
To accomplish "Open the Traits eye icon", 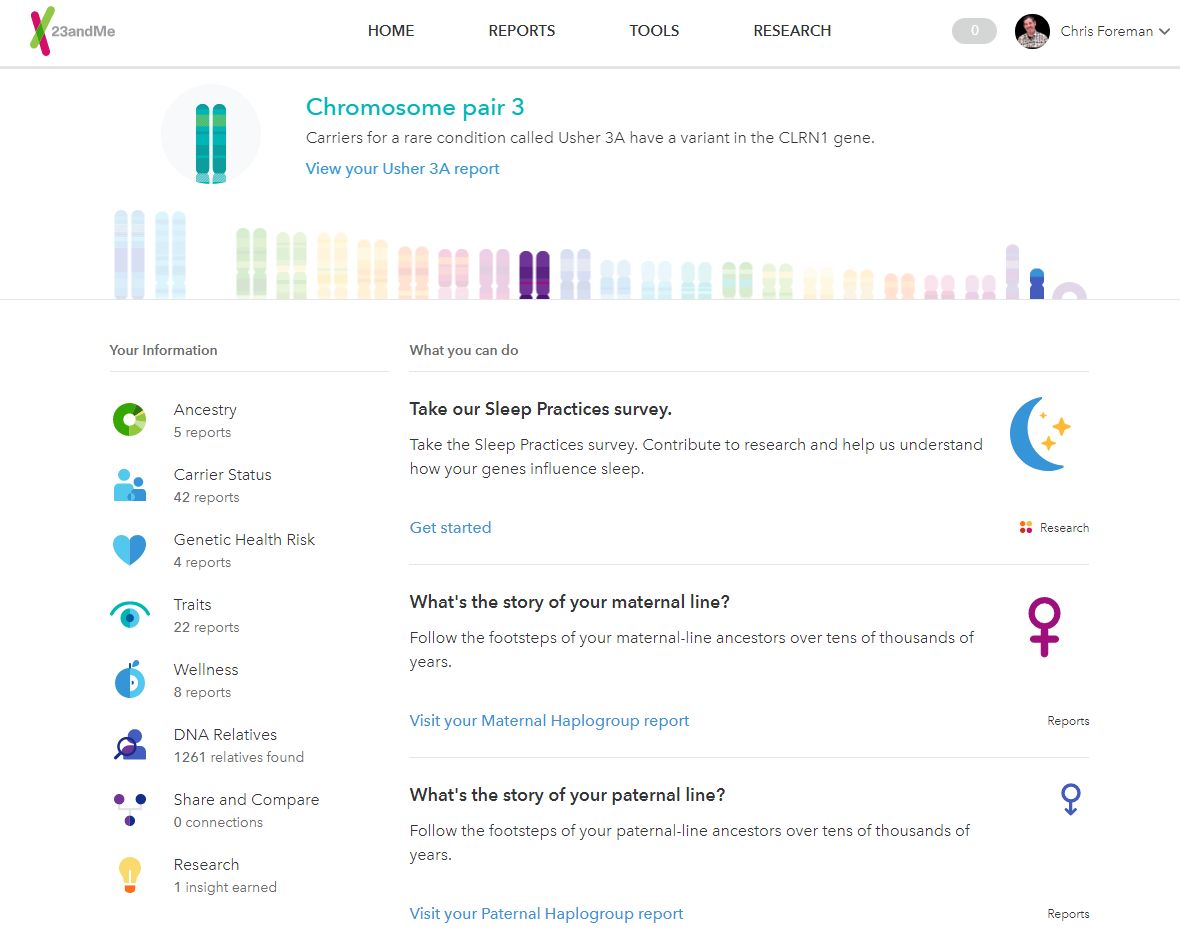I will 129,615.
